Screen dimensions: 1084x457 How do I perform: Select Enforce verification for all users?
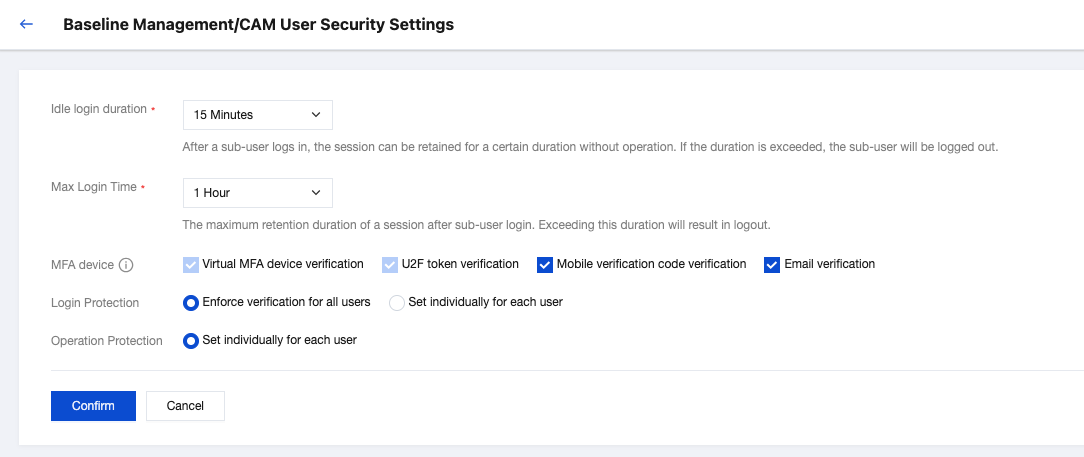(191, 302)
